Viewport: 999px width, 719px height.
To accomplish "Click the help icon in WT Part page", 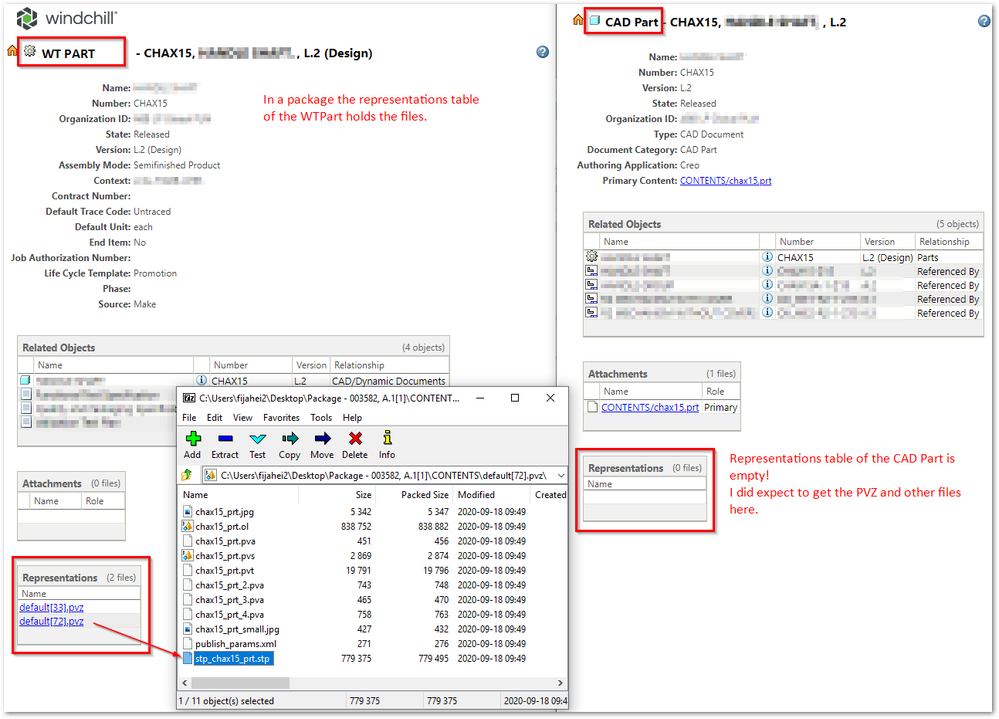I will [542, 52].
